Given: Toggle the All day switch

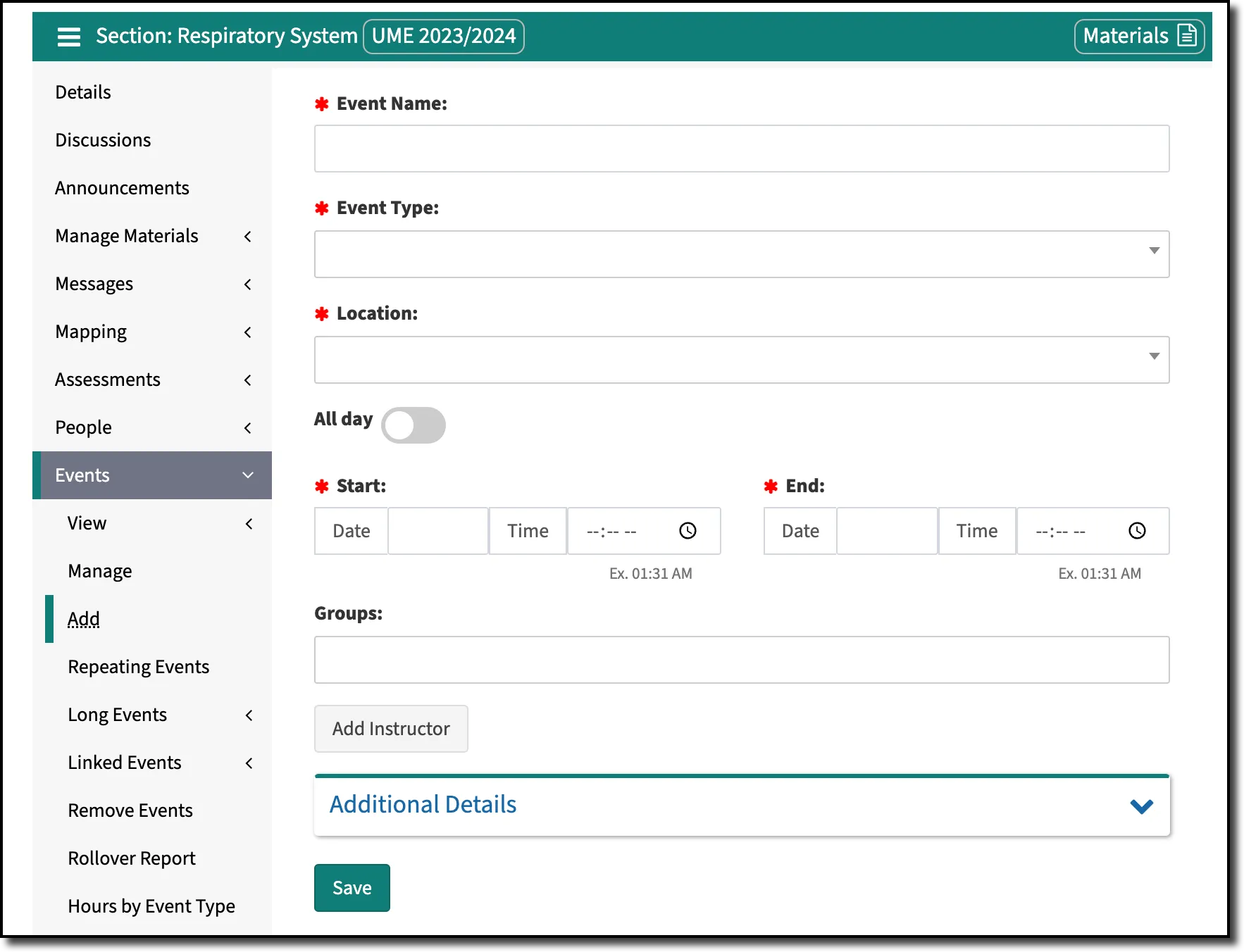Looking at the screenshot, I should click(413, 425).
